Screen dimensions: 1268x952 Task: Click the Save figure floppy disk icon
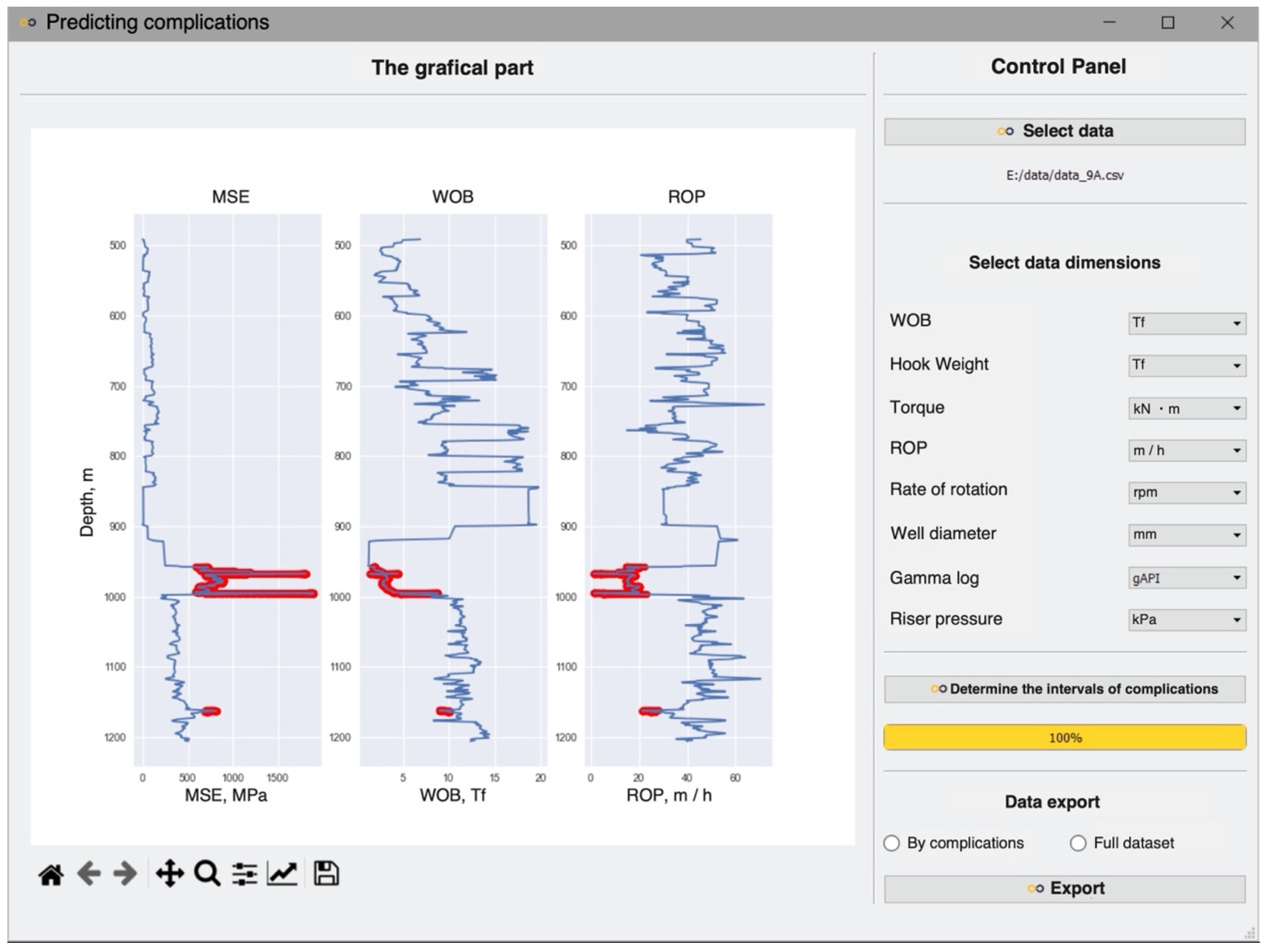pos(326,874)
